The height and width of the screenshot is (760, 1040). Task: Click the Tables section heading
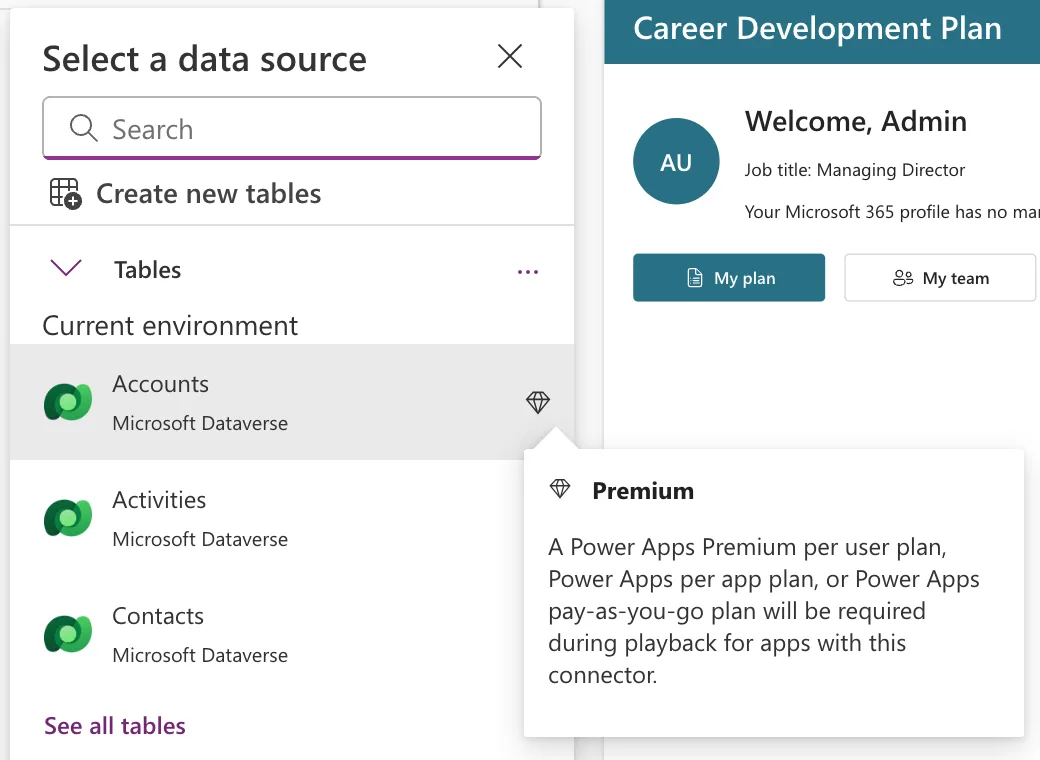(x=147, y=270)
